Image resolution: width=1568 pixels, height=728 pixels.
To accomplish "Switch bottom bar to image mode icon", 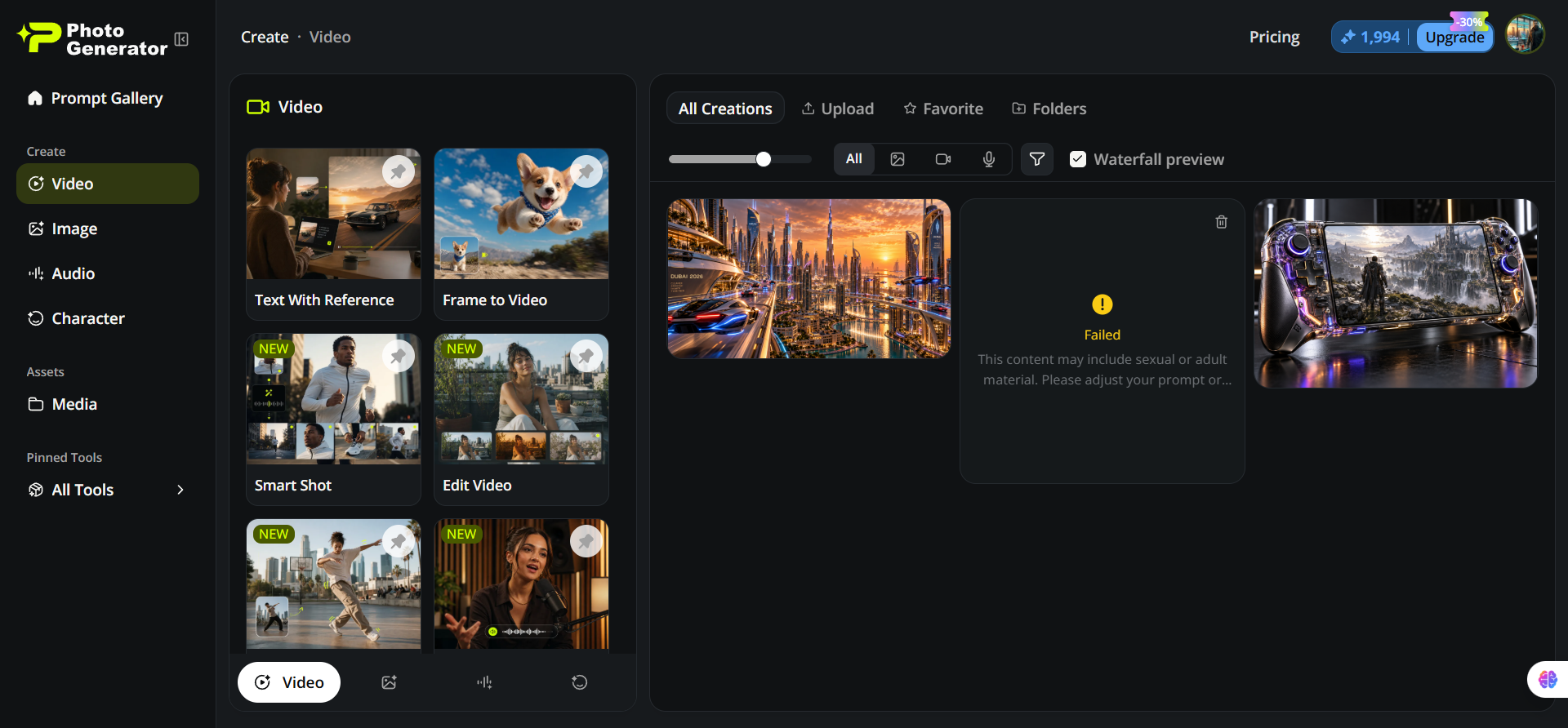I will (389, 682).
